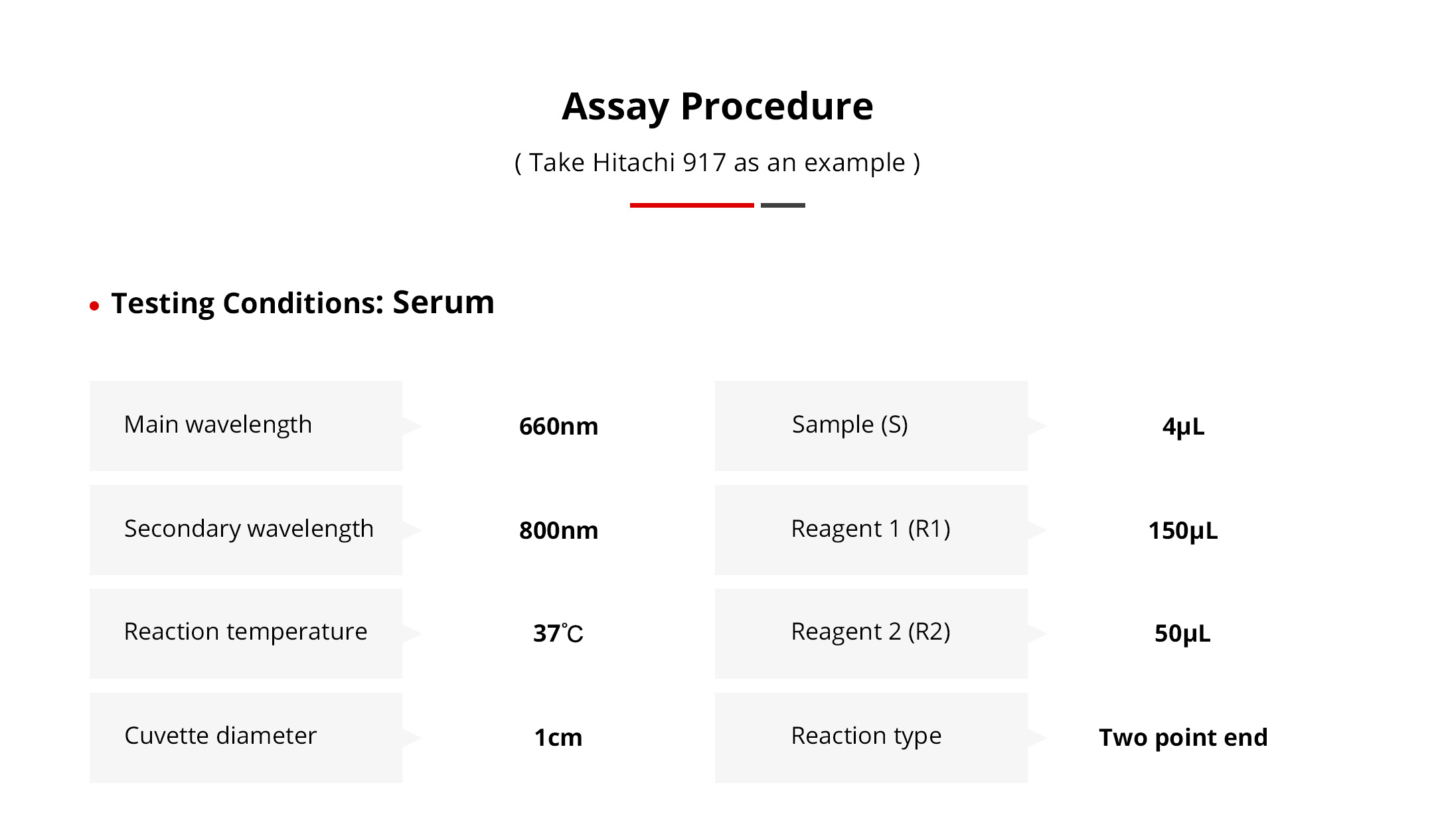Select the 150μL reagent volume
This screenshot has height=840, width=1434.
click(x=1183, y=531)
